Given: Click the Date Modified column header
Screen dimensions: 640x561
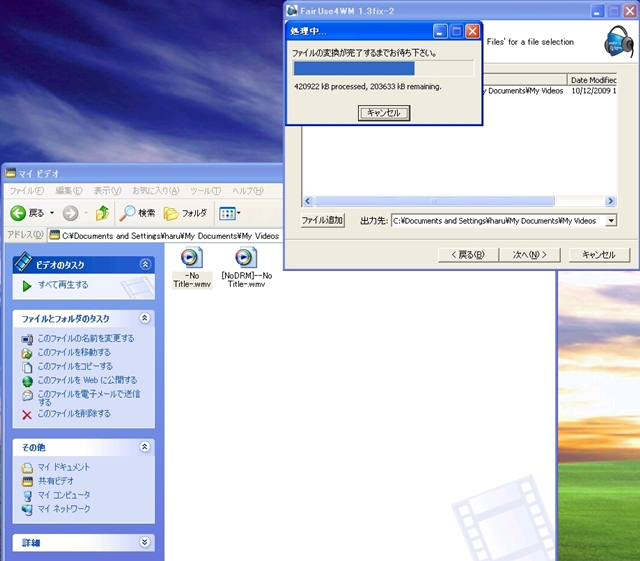Looking at the screenshot, I should click(592, 80).
